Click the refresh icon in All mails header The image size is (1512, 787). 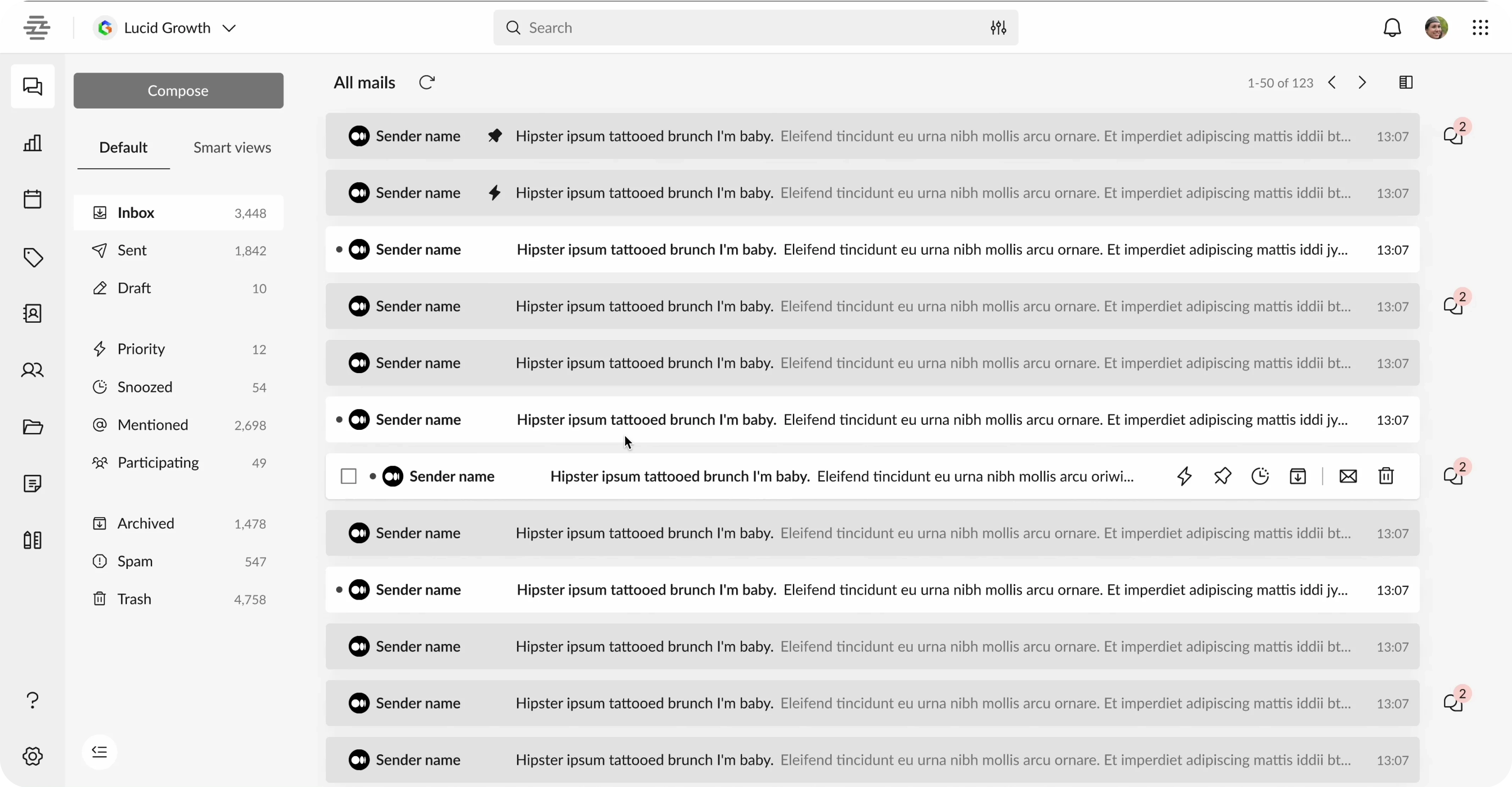pos(427,82)
